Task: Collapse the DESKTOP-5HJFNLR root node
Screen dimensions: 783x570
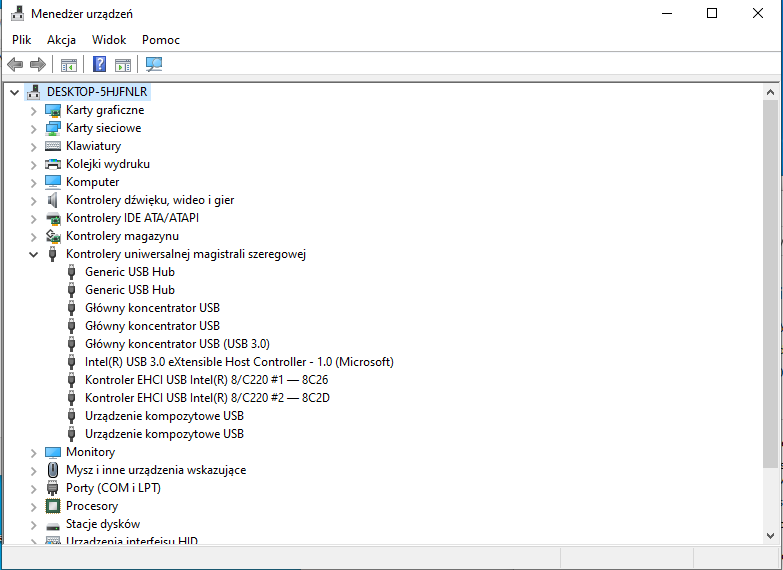Action: pos(14,92)
